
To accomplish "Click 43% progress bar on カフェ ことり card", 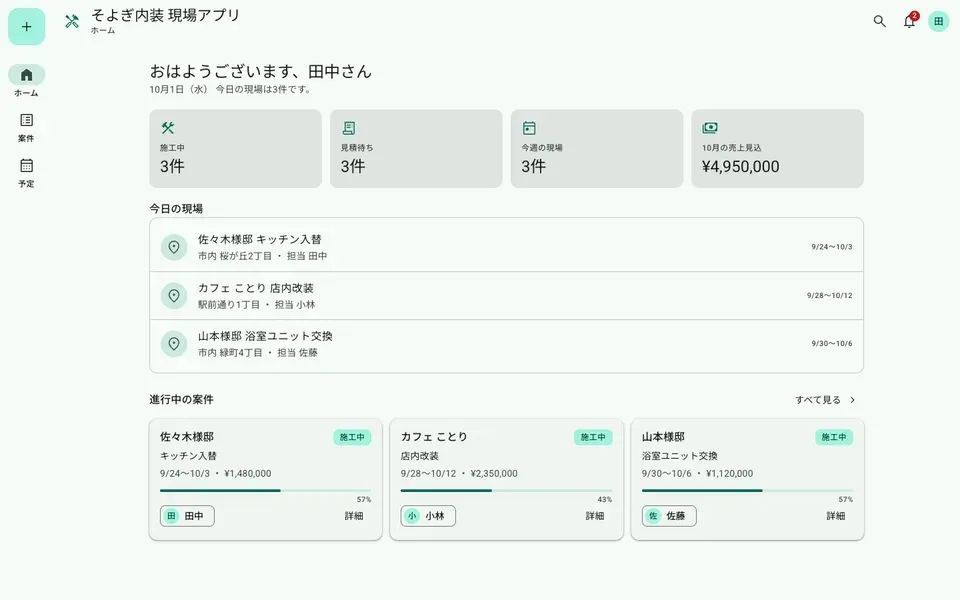I will tap(506, 490).
